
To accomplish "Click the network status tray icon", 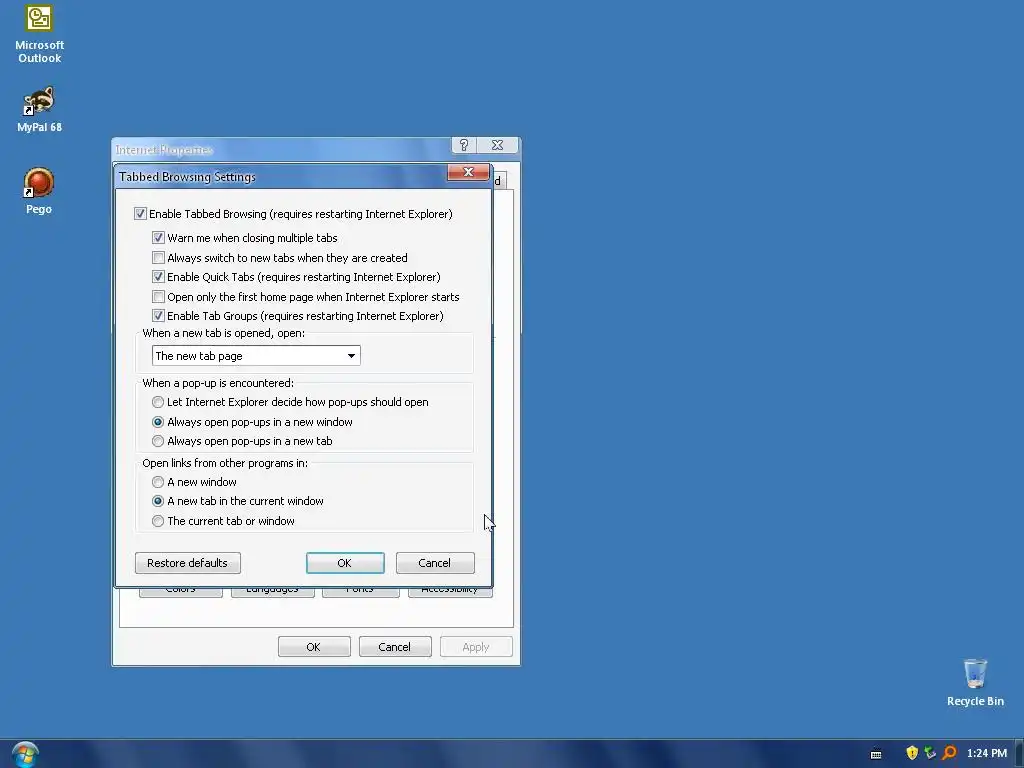I will pos(930,753).
